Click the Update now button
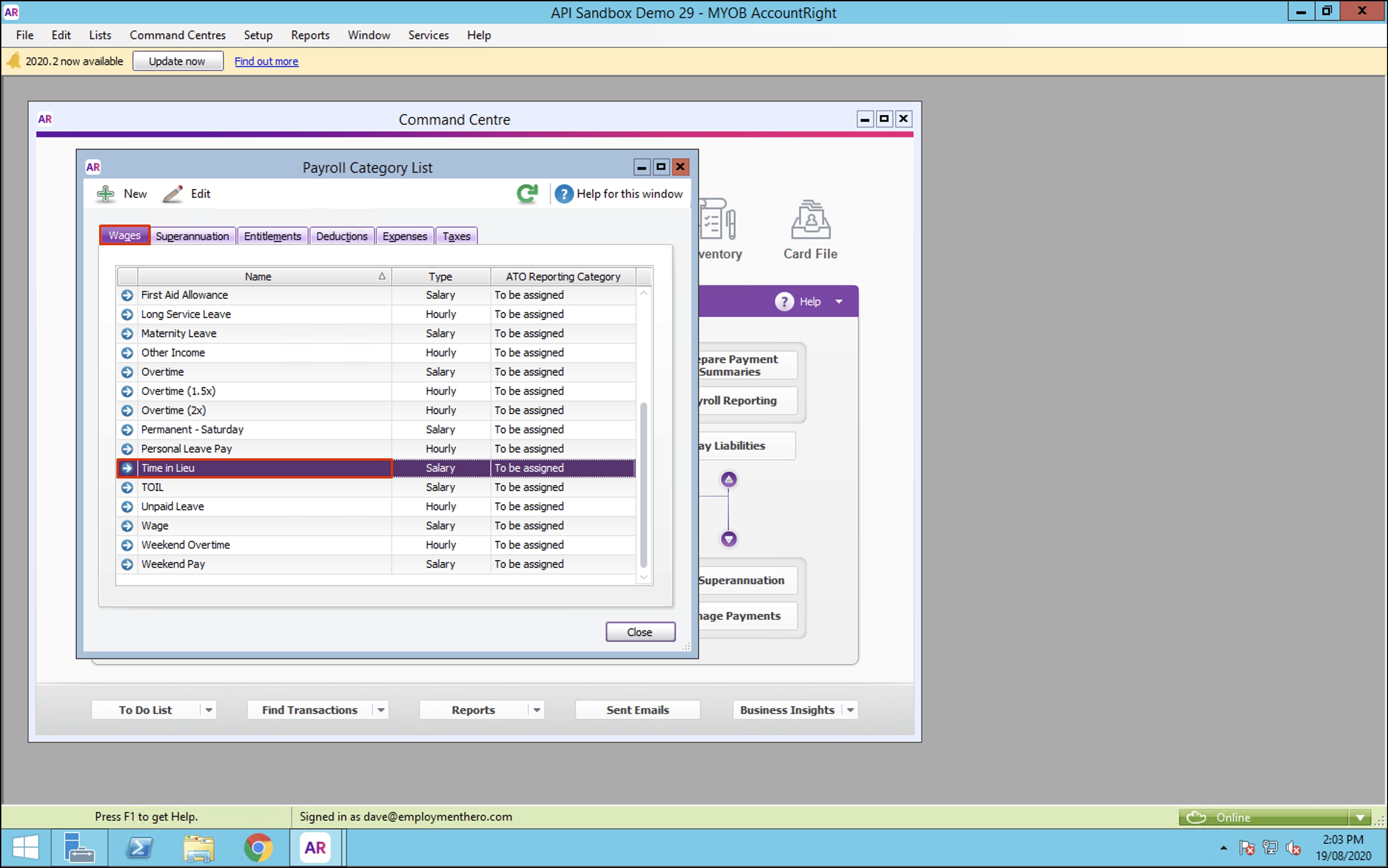 point(178,62)
